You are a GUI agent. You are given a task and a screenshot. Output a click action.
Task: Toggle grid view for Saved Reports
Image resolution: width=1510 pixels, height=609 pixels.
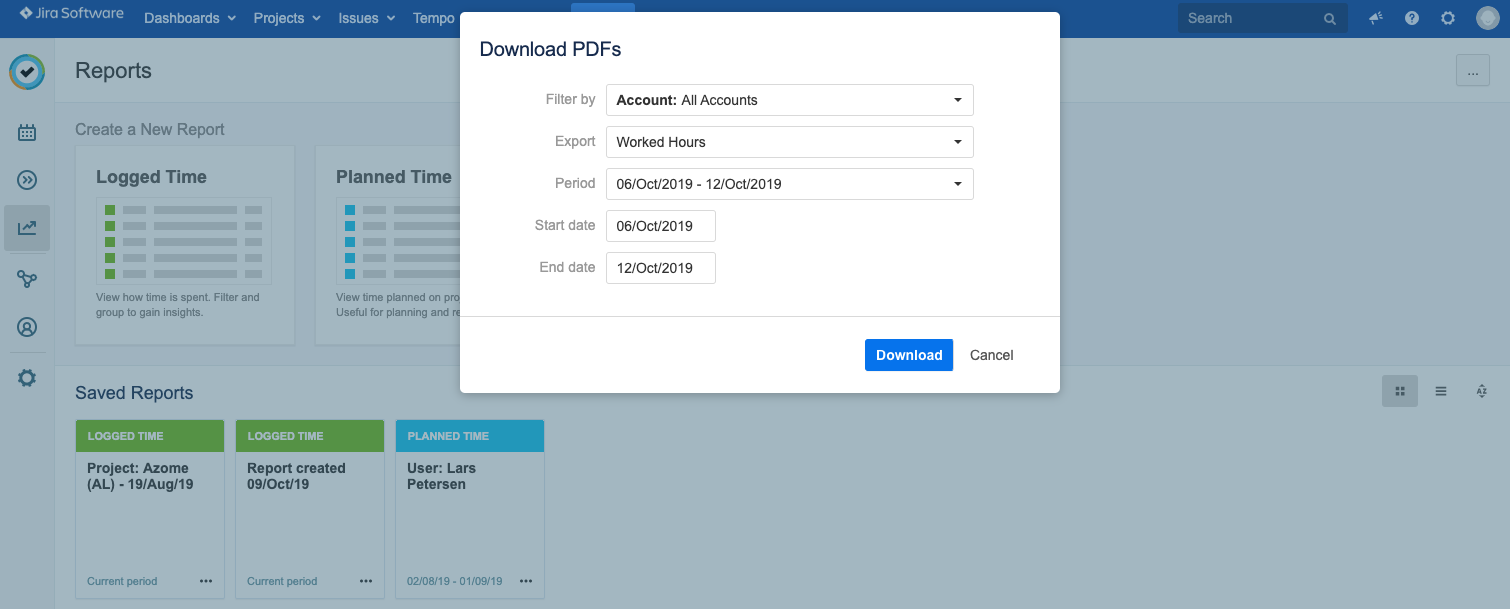[x=1400, y=391]
